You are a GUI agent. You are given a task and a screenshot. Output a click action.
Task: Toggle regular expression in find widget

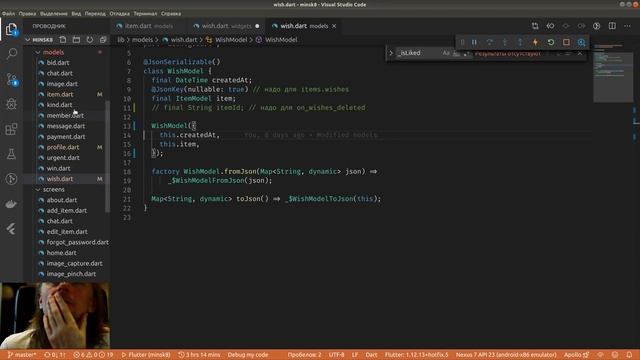coord(466,53)
